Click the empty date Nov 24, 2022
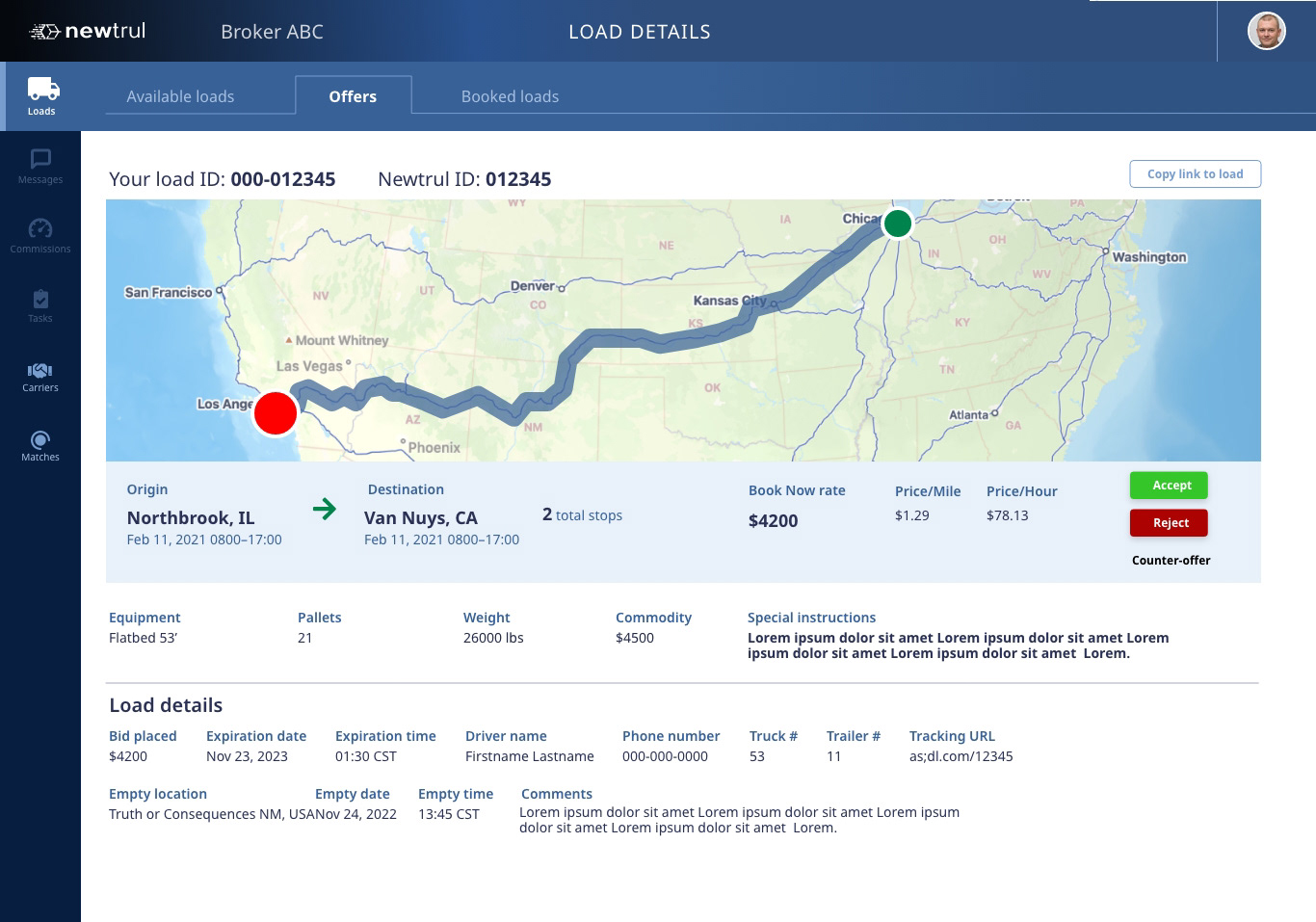Viewport: 1316px width, 922px height. tap(356, 814)
